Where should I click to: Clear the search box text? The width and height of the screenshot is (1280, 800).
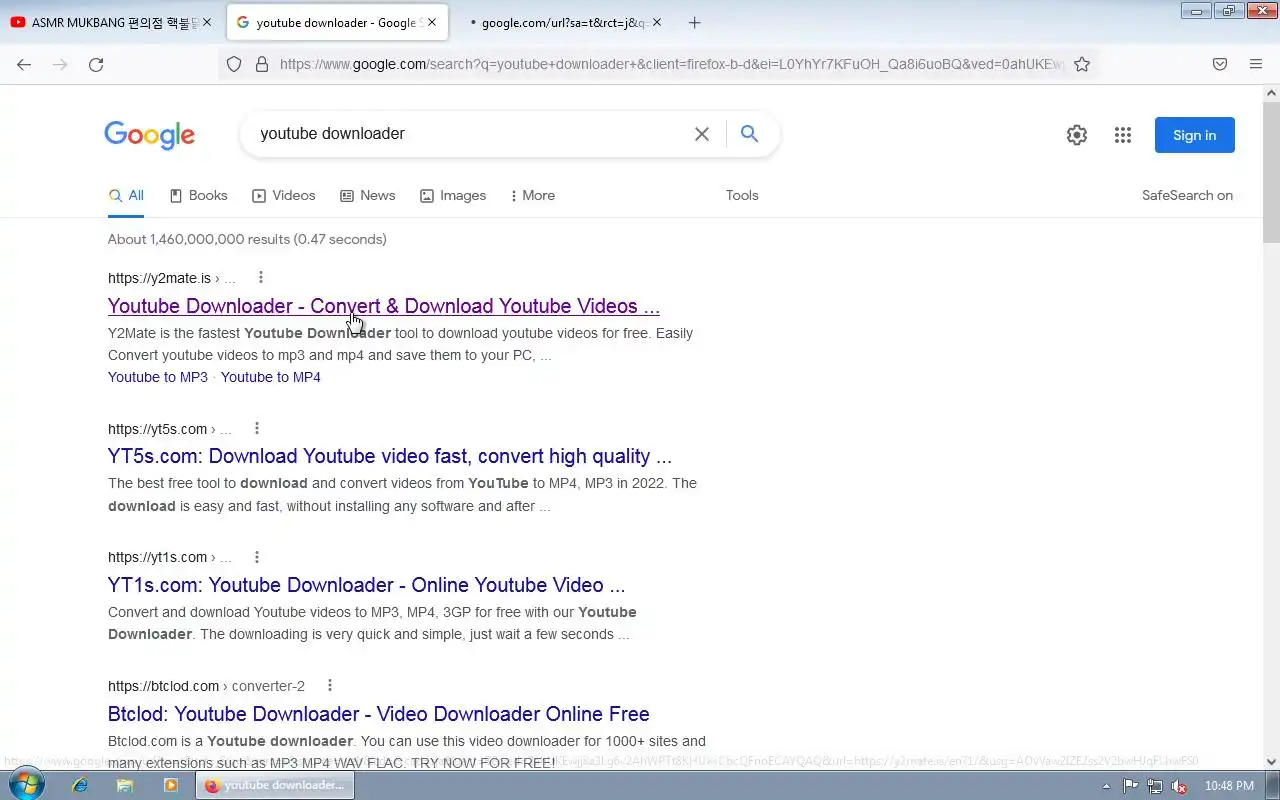click(702, 134)
